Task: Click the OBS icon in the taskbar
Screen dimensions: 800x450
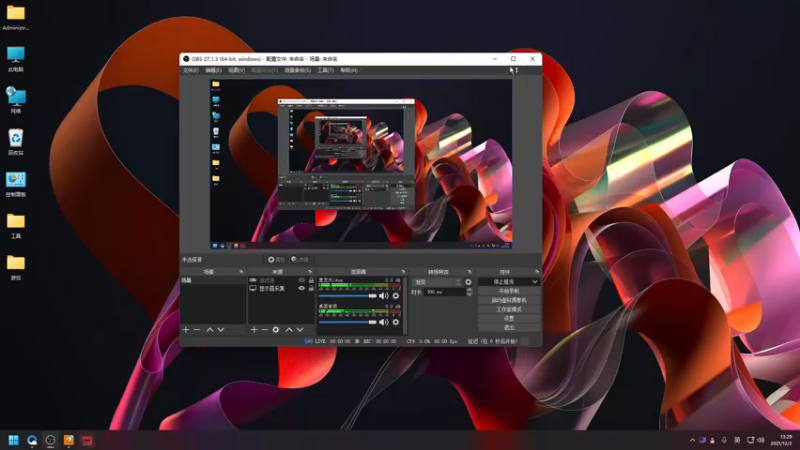Action: [50, 440]
